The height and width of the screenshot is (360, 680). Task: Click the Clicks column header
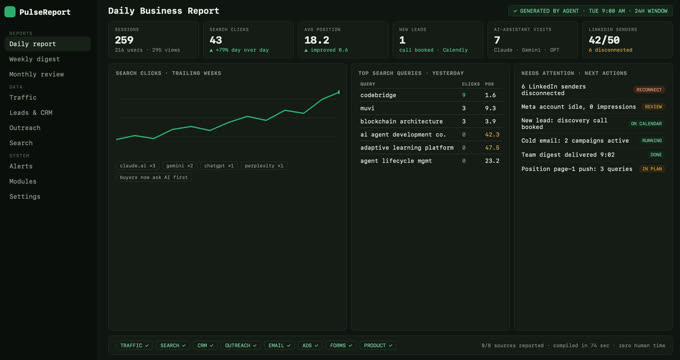pyautogui.click(x=471, y=84)
